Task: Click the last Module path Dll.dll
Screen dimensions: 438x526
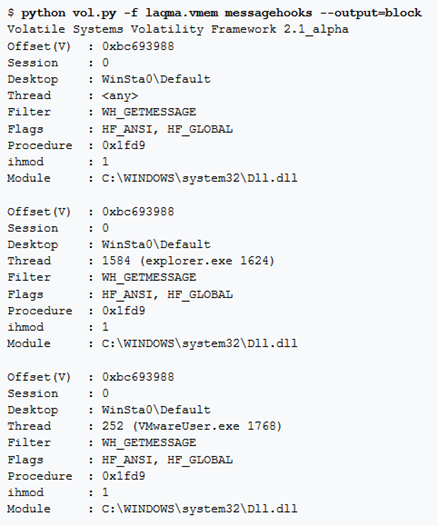Action: click(200, 509)
